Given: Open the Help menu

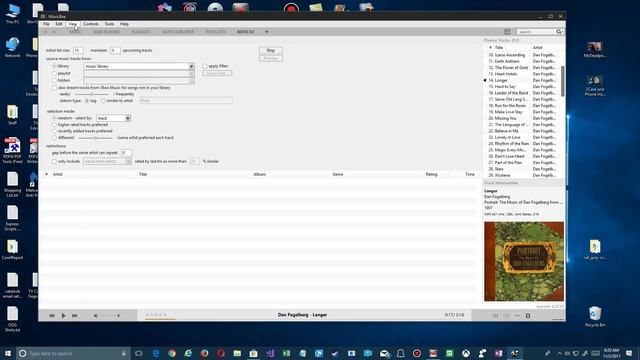Looking at the screenshot, I should point(124,24).
